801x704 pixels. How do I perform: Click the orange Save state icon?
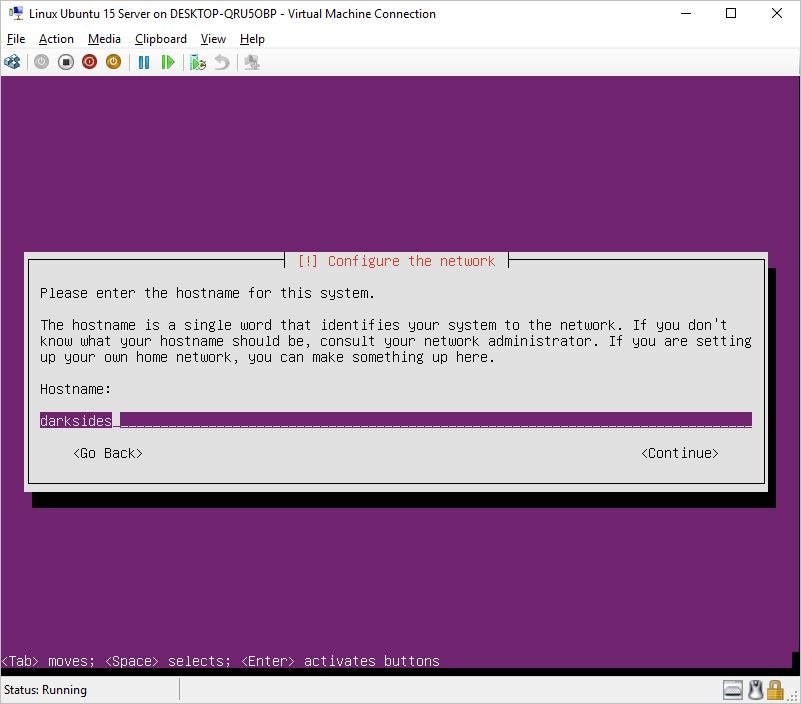pyautogui.click(x=114, y=62)
